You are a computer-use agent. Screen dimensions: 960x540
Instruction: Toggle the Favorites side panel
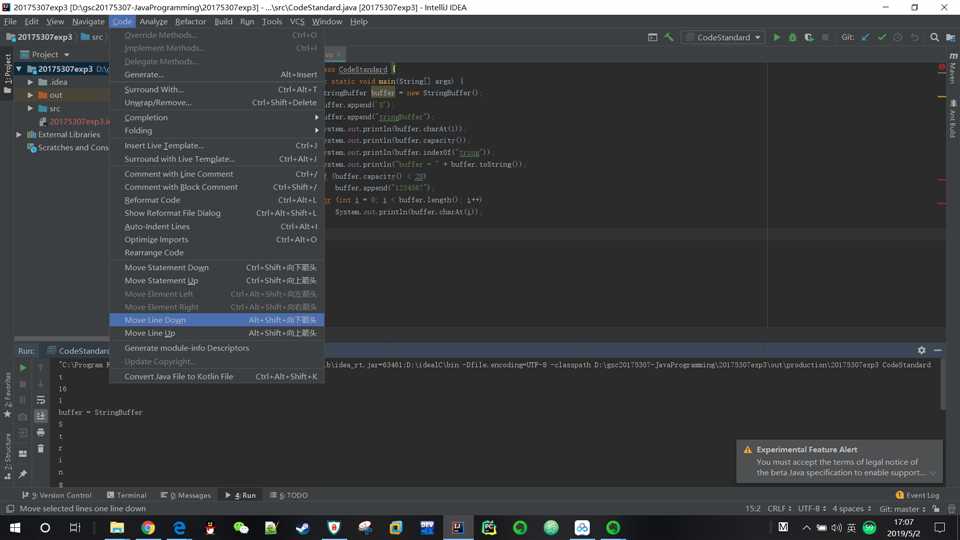[7, 395]
